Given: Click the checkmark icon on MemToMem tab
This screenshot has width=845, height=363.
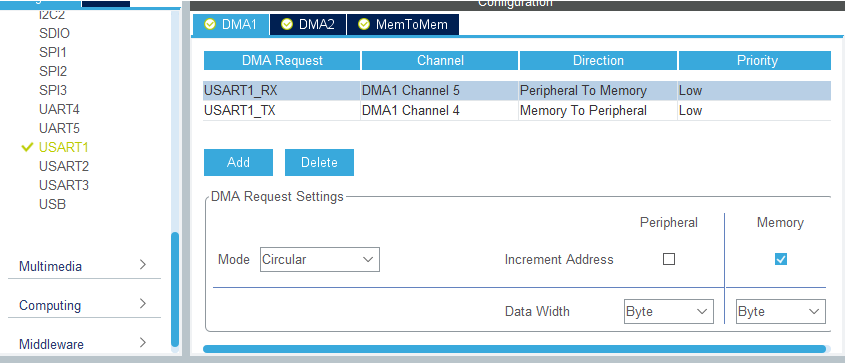Looking at the screenshot, I should tap(364, 24).
